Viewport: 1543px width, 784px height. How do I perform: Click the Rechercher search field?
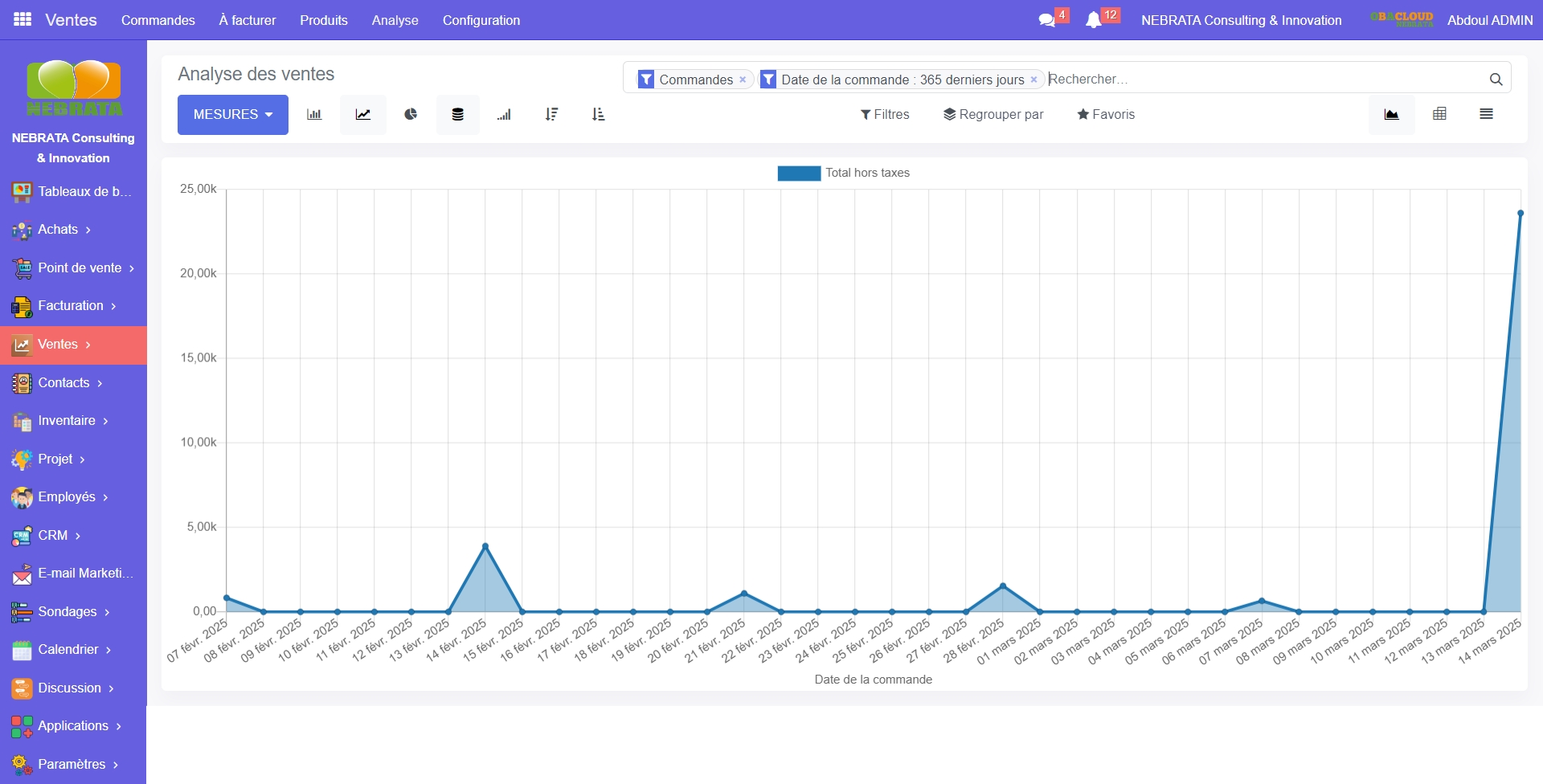click(x=1262, y=79)
